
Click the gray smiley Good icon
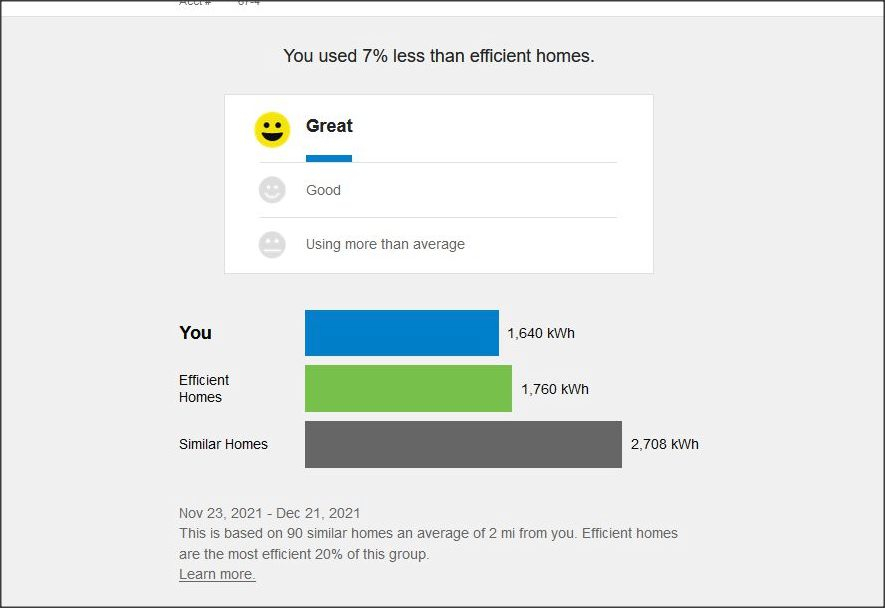[x=272, y=190]
